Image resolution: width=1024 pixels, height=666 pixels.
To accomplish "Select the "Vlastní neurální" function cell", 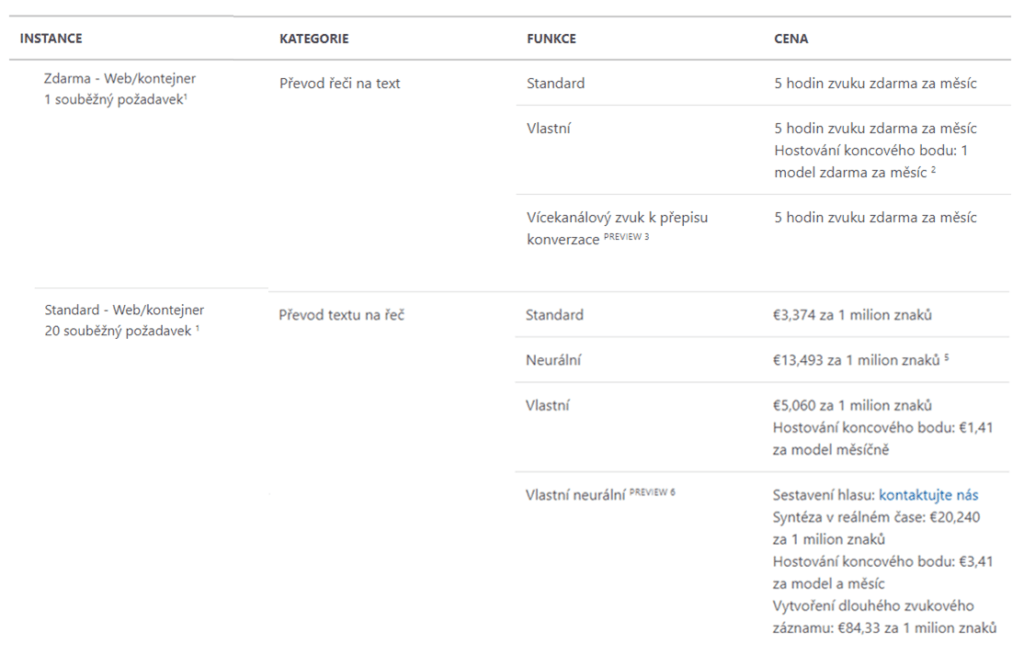I will 575,494.
